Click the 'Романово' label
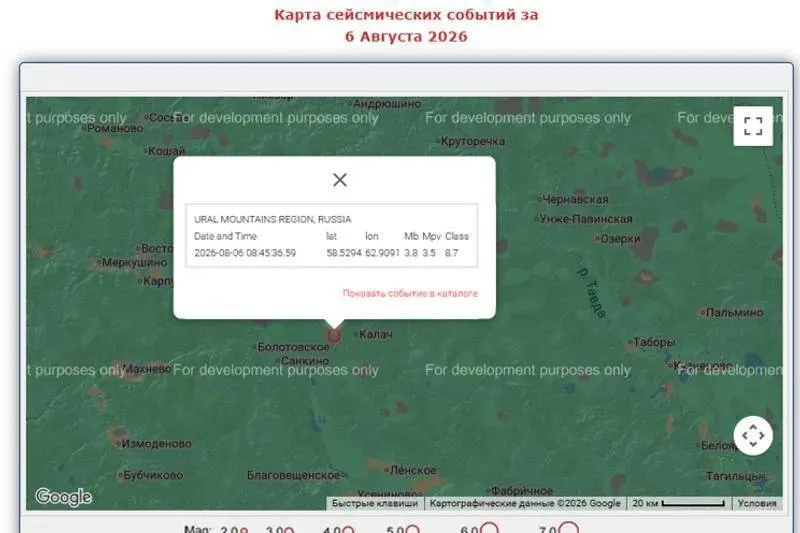This screenshot has height=533, width=800. (x=114, y=128)
